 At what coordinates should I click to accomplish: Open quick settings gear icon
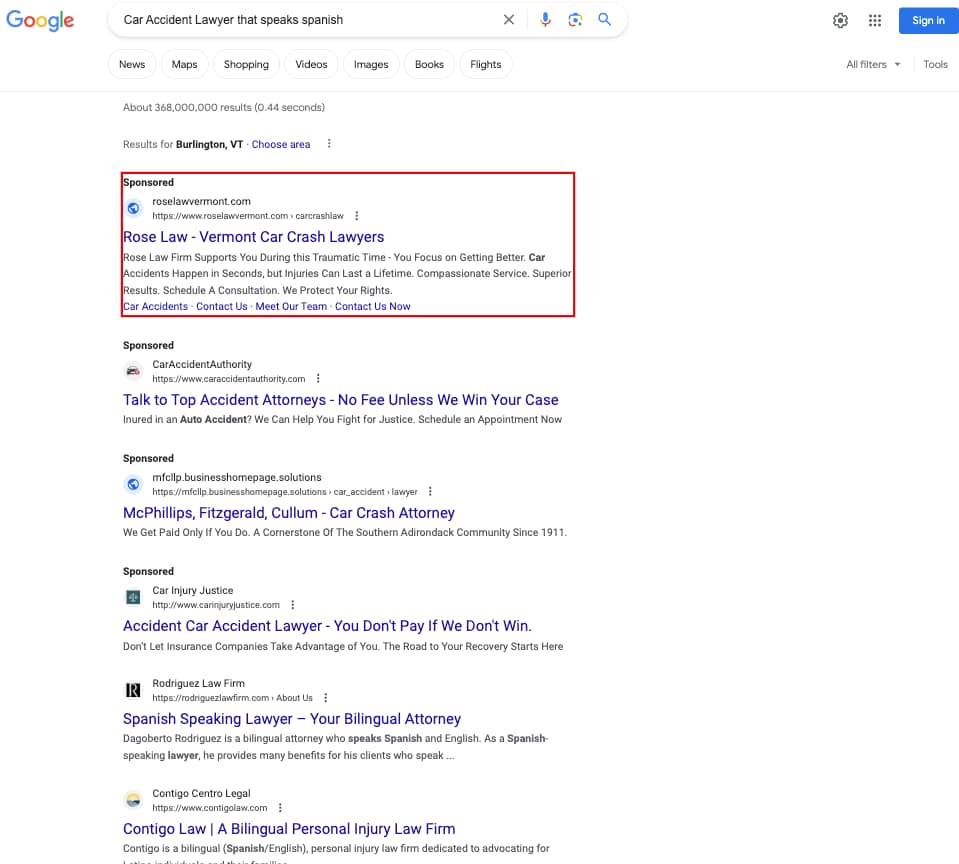[x=840, y=20]
